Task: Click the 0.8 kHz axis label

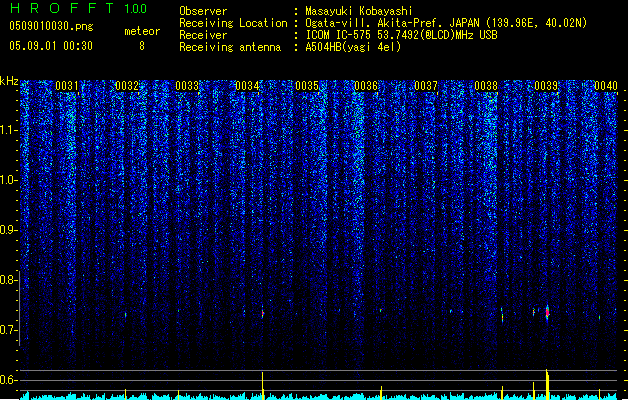Action: coord(8,280)
